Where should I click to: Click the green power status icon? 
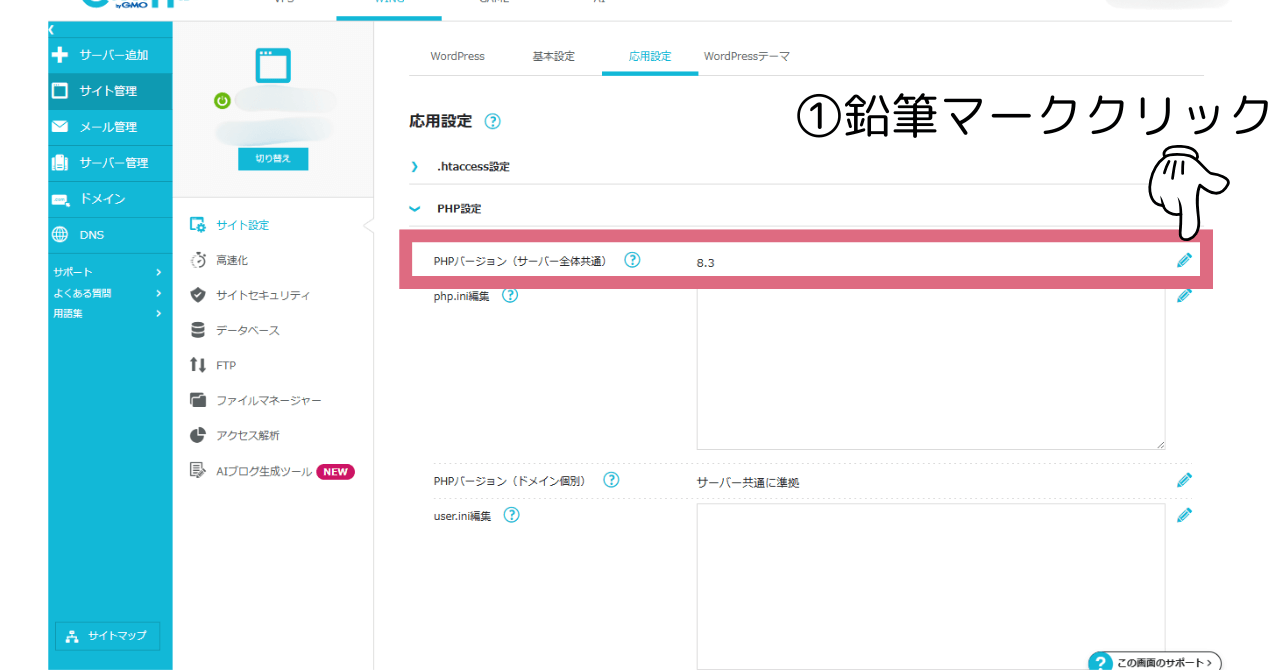222,100
